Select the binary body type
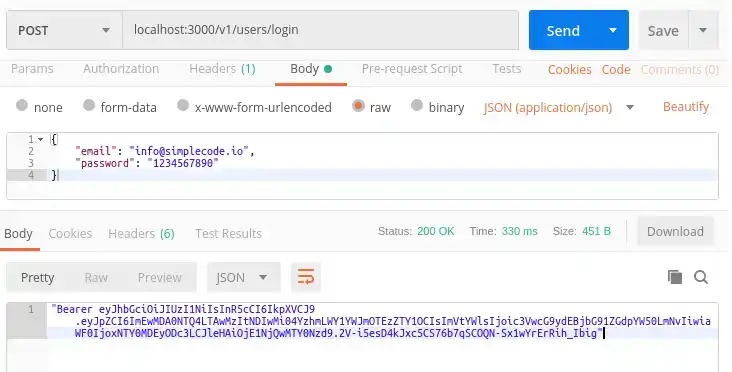Screen dimensions: 732x372 [x=417, y=105]
